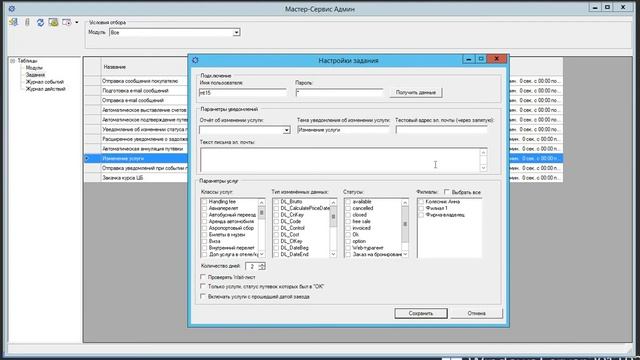Viewport: 640px width, 360px height.
Task: Select Модули in the tree
Action: click(34, 68)
